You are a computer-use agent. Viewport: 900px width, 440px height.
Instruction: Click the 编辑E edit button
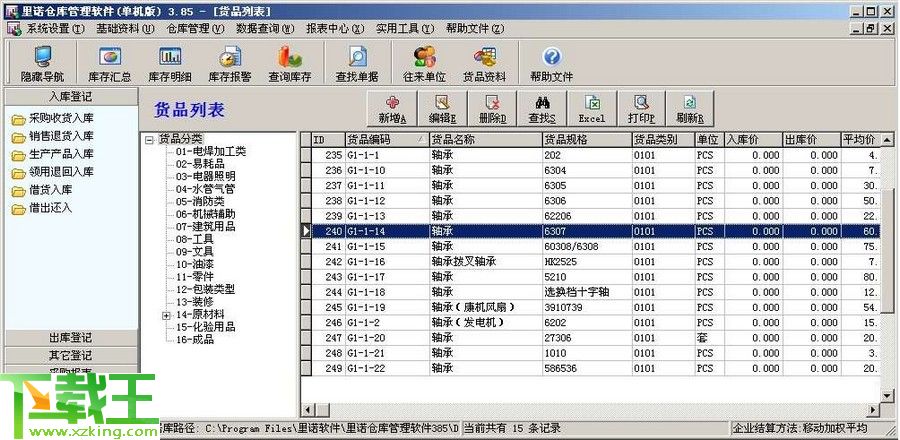[x=443, y=109]
